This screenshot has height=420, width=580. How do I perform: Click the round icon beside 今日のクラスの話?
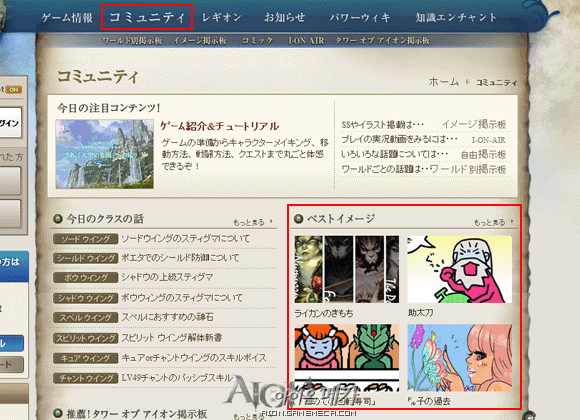click(x=57, y=219)
